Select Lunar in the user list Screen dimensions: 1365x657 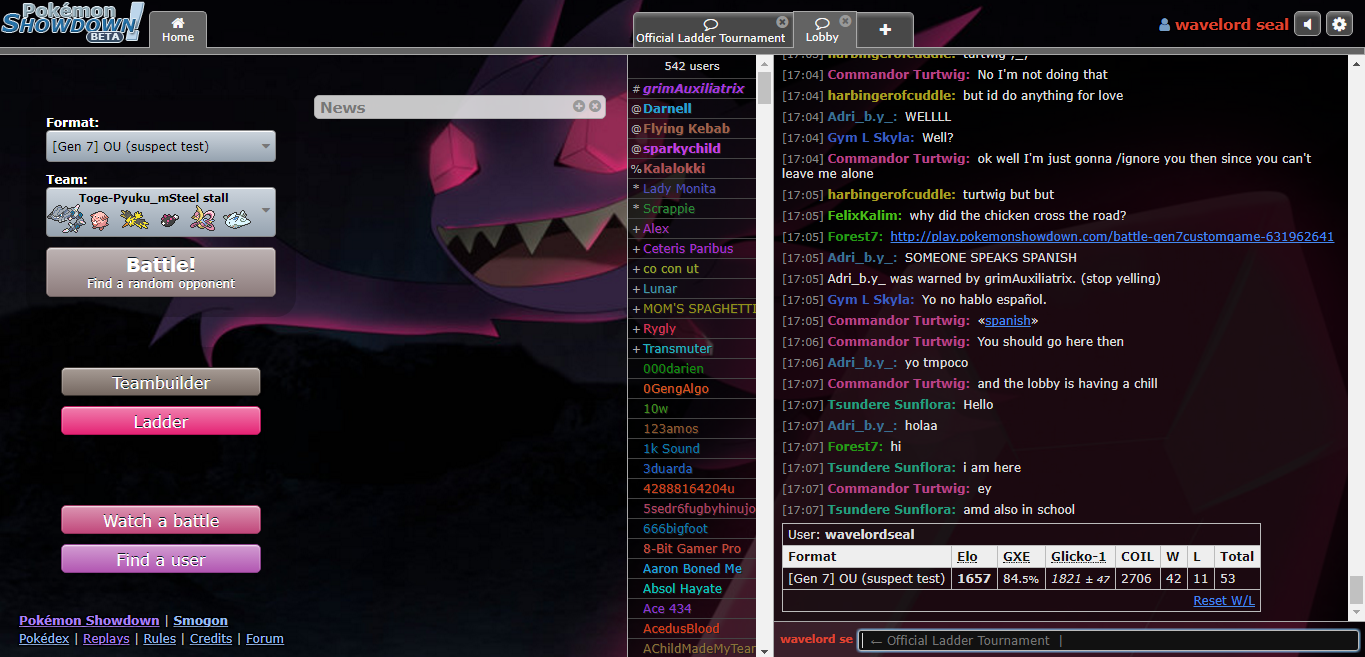pyautogui.click(x=692, y=289)
